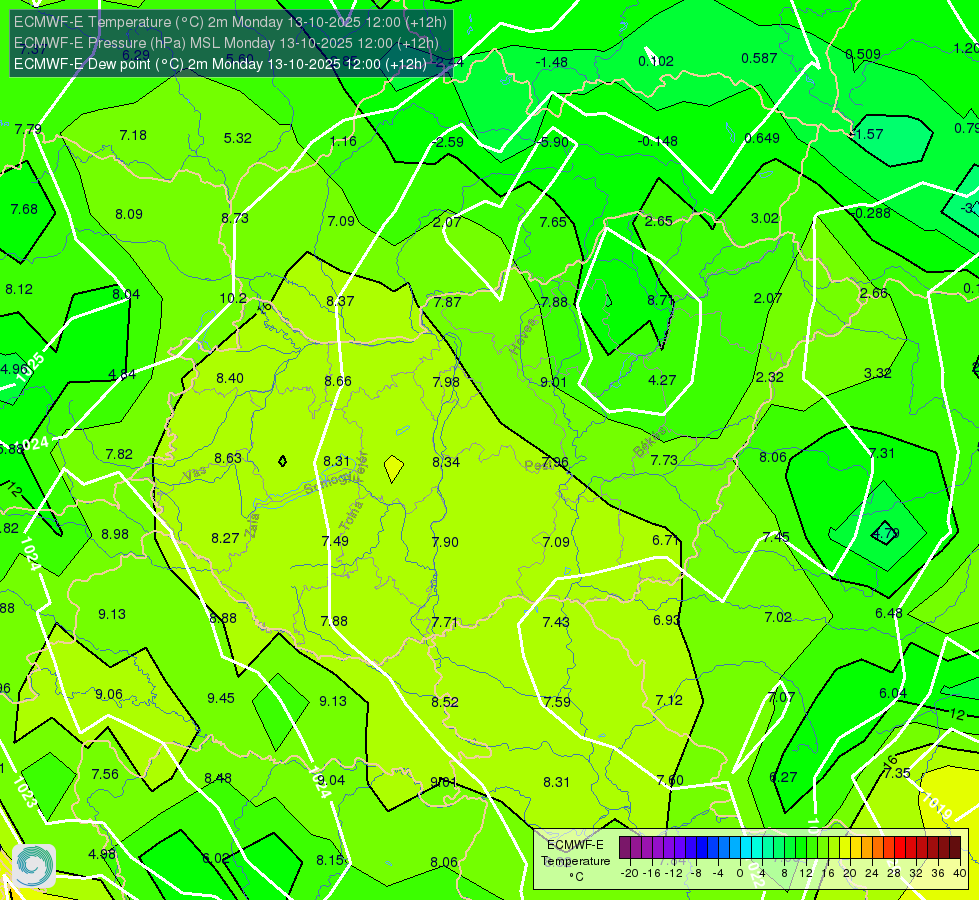Click the 1019 isobar label
The image size is (979, 900).
pos(935,806)
